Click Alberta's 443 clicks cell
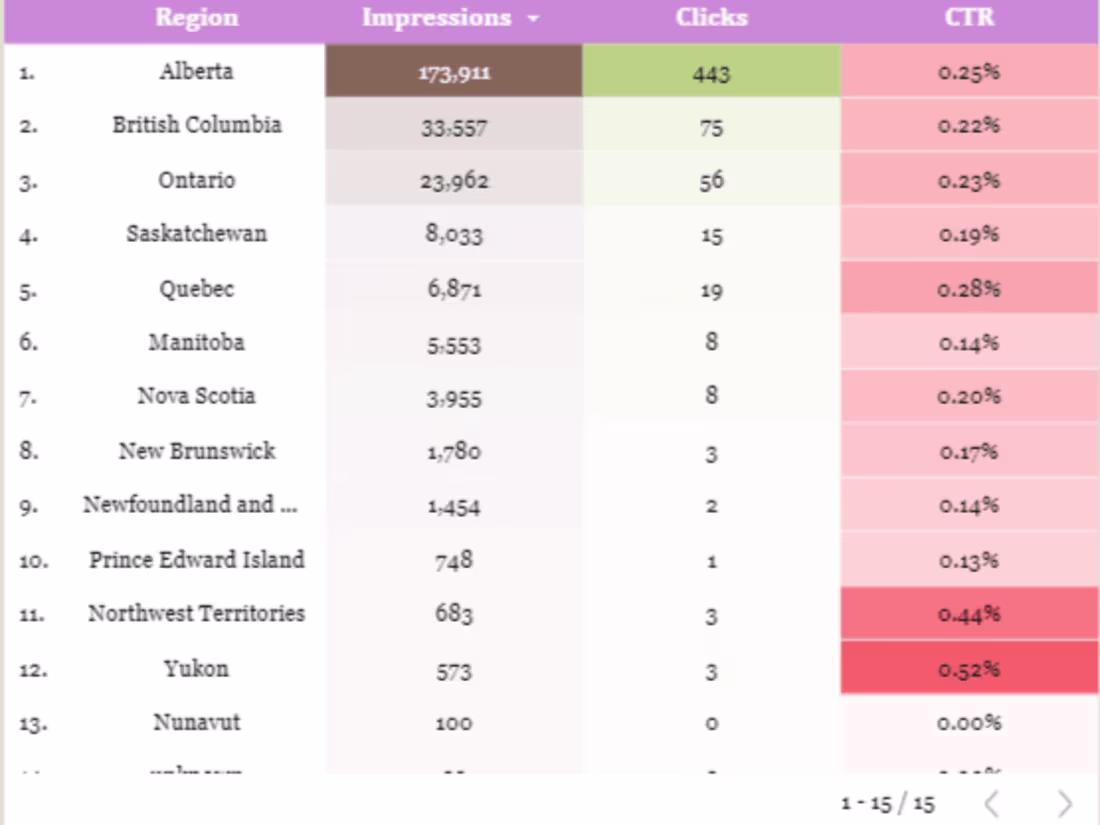 (711, 72)
